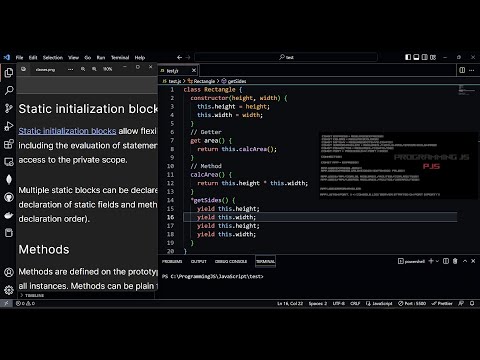Open the Explorer view in activity bar
The image size is (480, 360).
click(x=9, y=72)
